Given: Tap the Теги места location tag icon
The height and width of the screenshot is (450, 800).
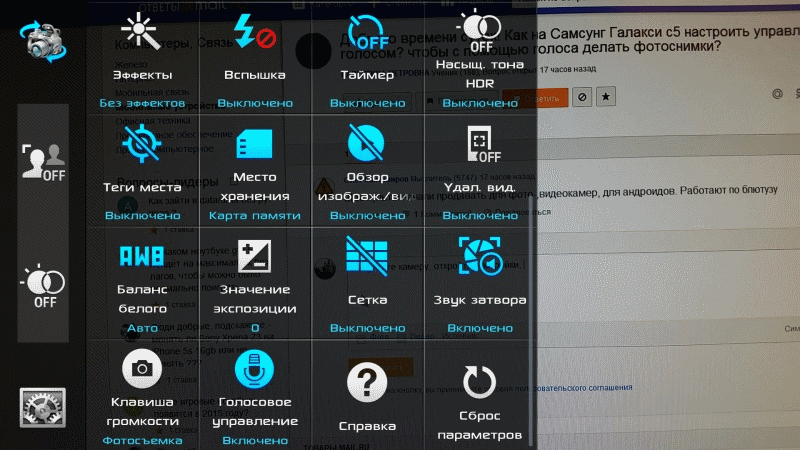Looking at the screenshot, I should point(142,144).
